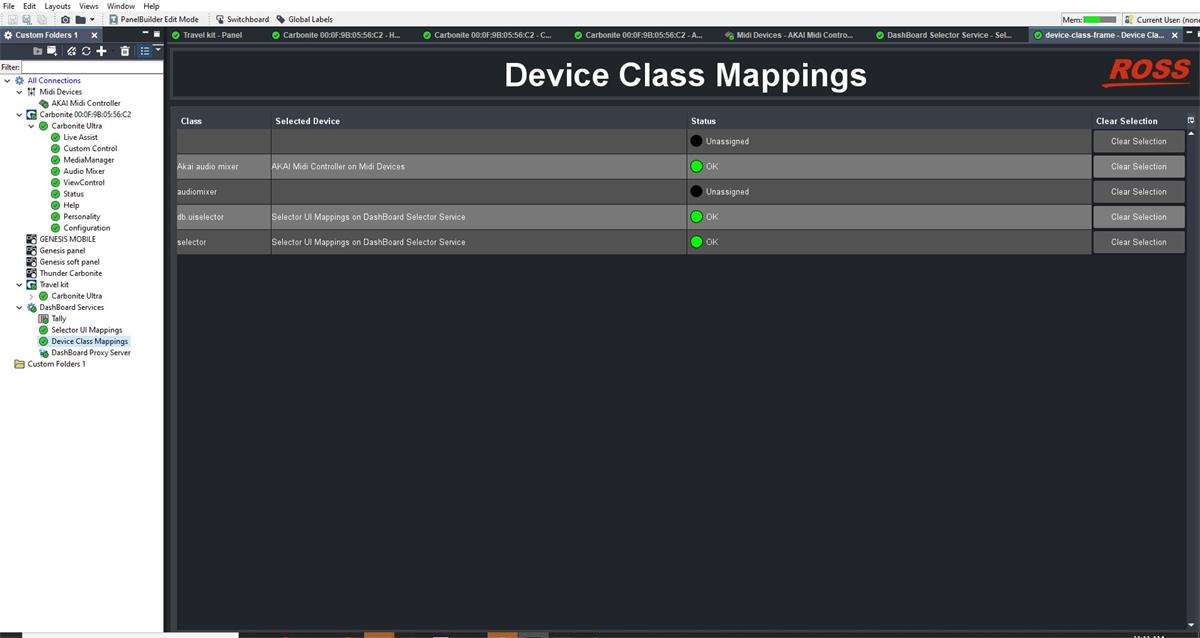The width and height of the screenshot is (1200, 638).
Task: Open the Layouts menu
Action: point(57,6)
